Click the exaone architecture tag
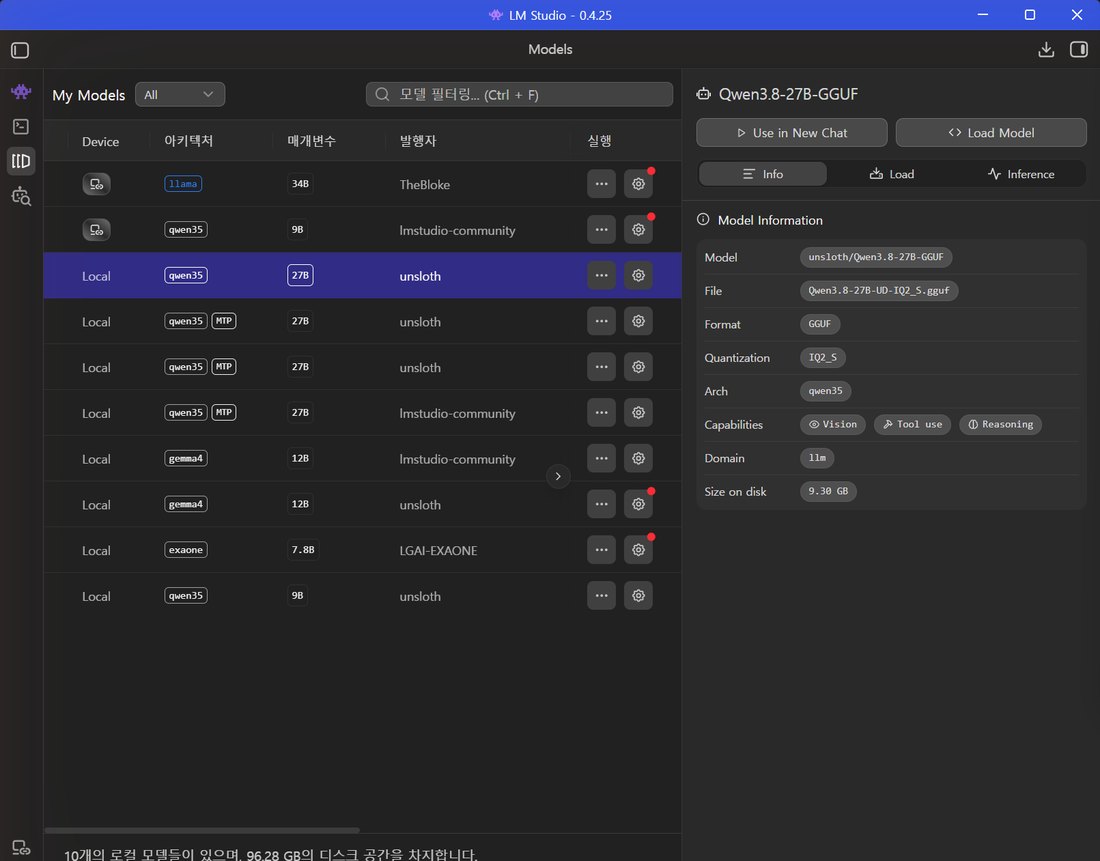Screen dimensions: 1100x861 [x=186, y=550]
